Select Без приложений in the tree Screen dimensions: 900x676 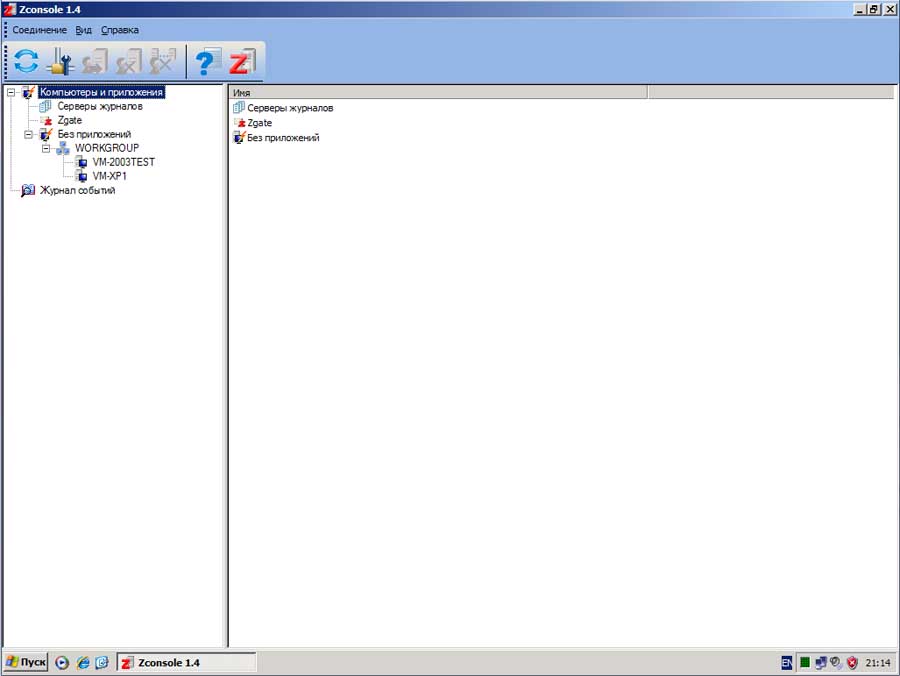(94, 134)
